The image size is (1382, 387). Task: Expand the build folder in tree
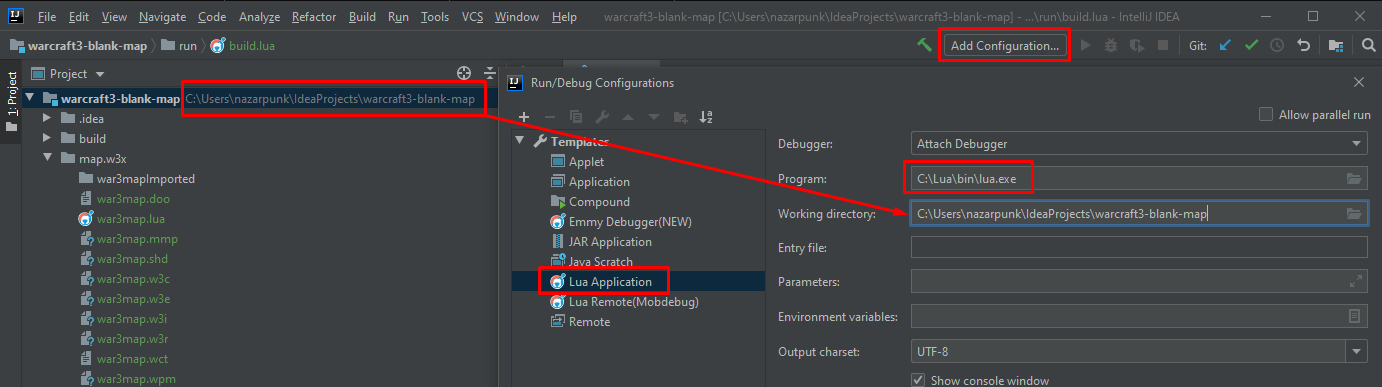[x=46, y=138]
